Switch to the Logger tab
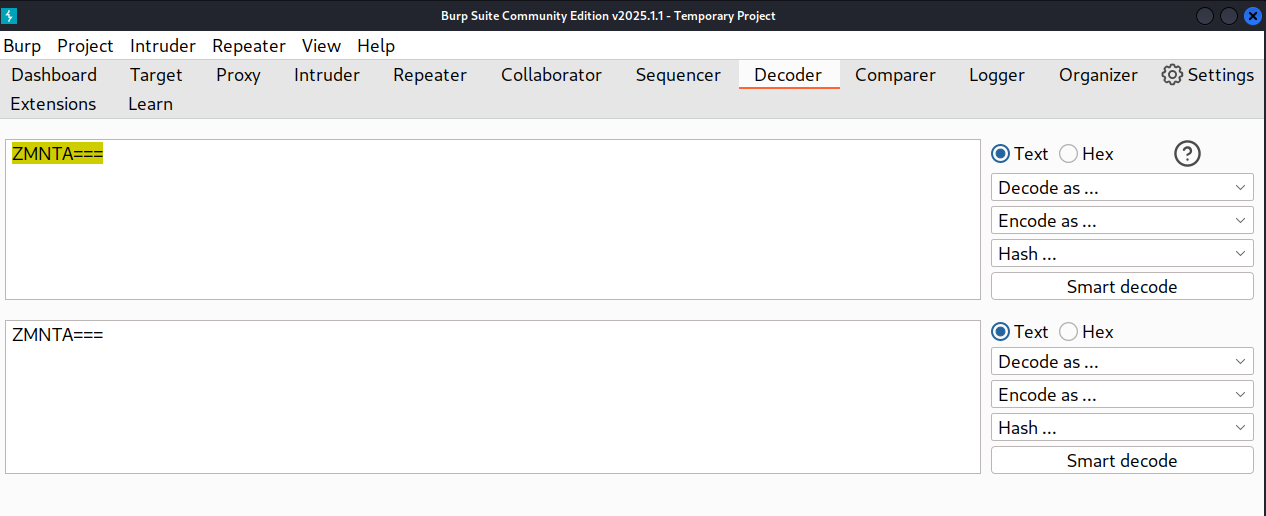Screen dimensions: 1266x516 click(996, 75)
